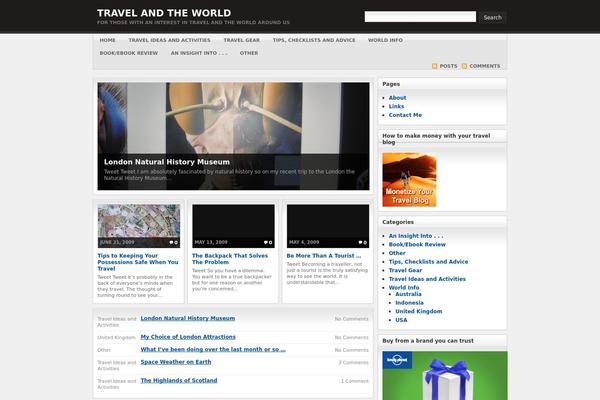Open the Comments feed link
The width and height of the screenshot is (600, 400).
point(485,66)
